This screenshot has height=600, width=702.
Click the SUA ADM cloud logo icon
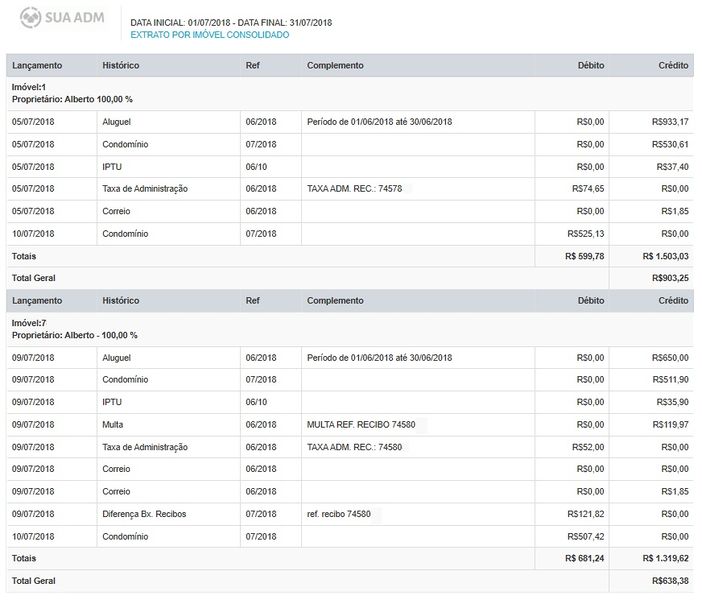click(x=31, y=18)
